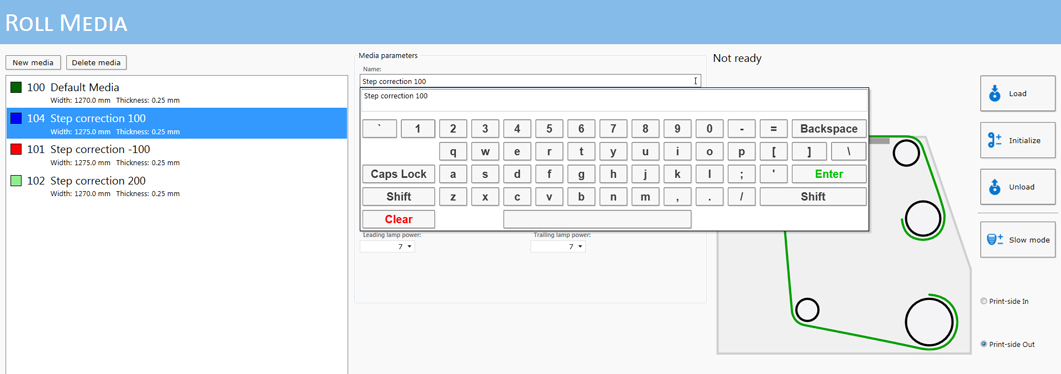1061x374 pixels.
Task: Click the Initialize icon button
Action: click(1018, 141)
